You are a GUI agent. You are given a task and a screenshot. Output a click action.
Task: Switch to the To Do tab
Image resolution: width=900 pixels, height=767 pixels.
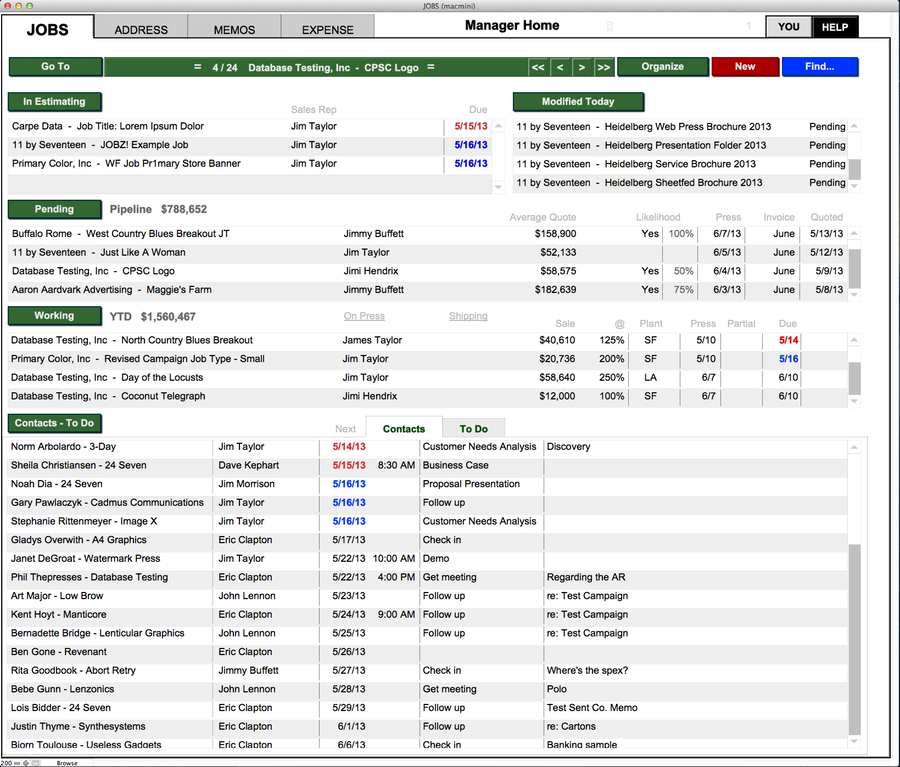[474, 429]
